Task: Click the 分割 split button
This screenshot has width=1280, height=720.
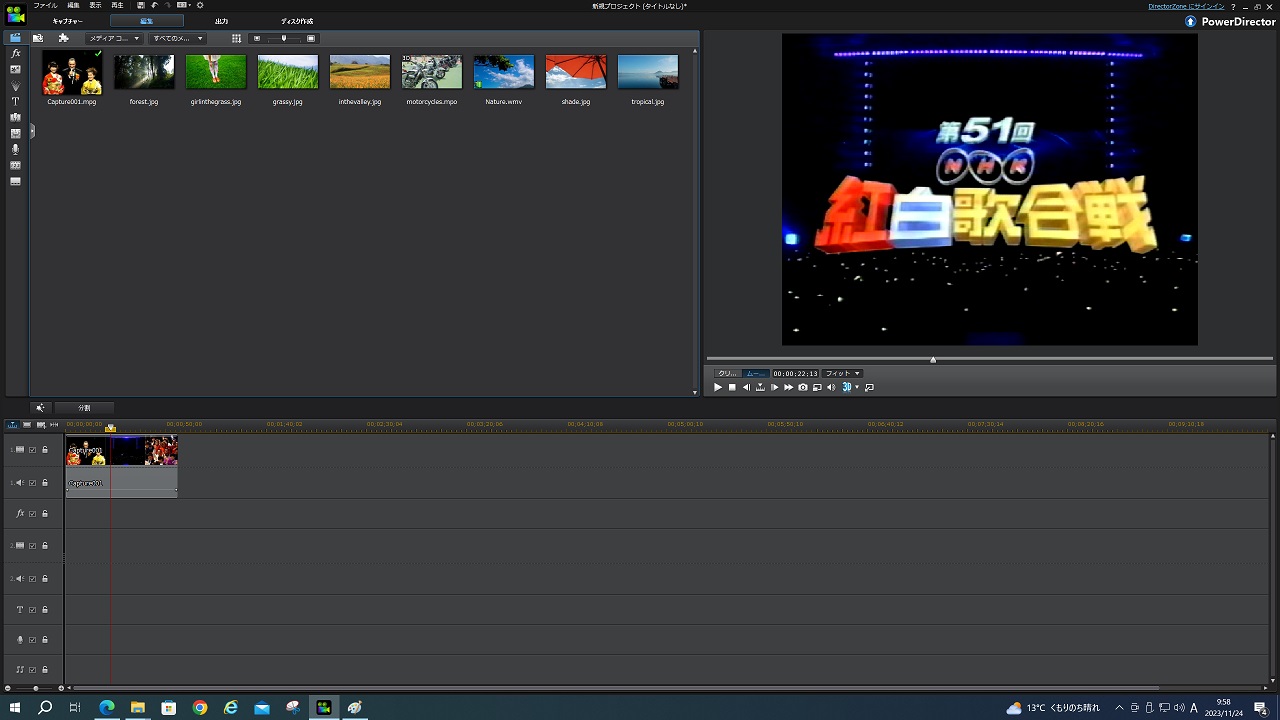Action: [84, 408]
